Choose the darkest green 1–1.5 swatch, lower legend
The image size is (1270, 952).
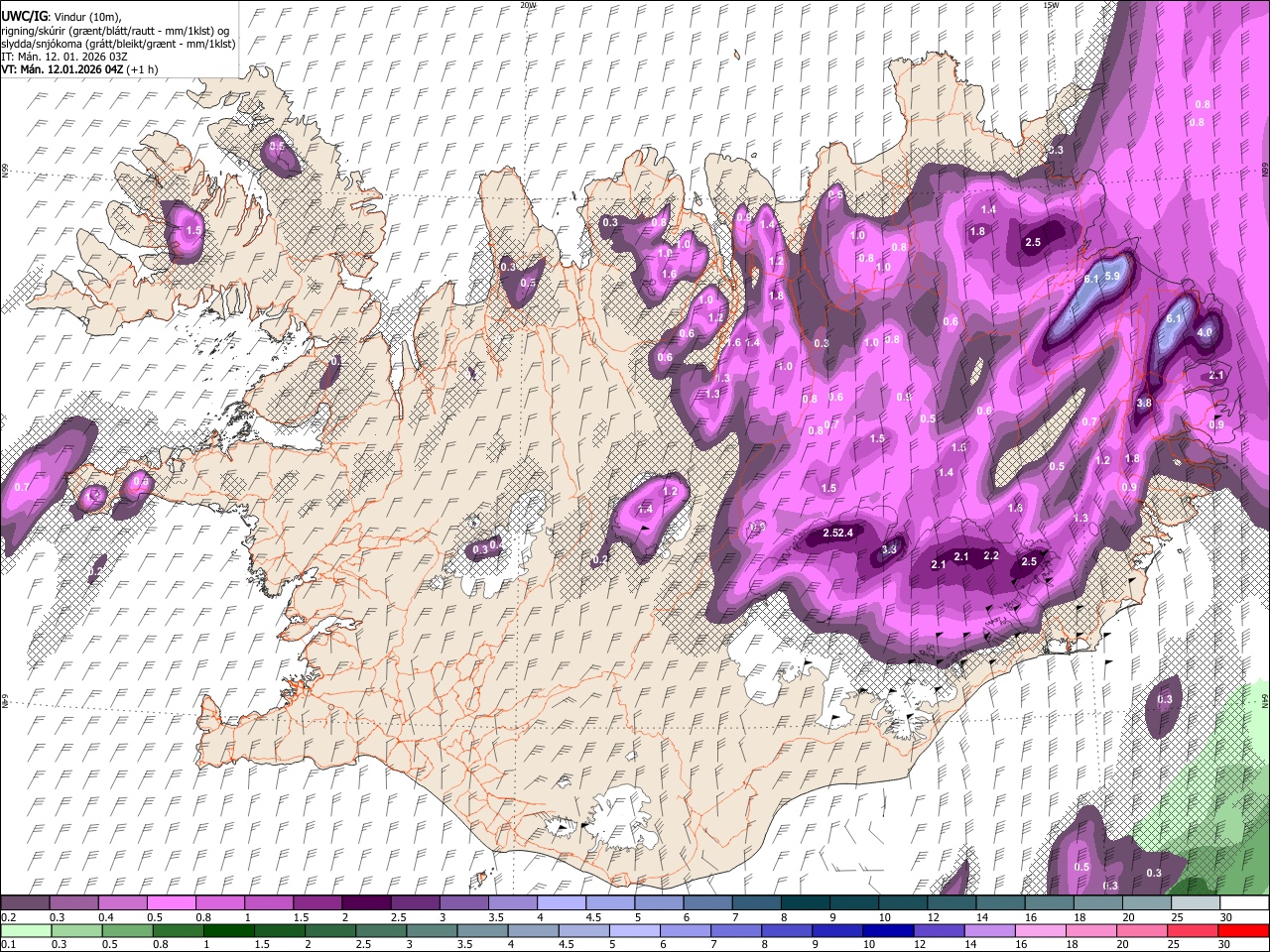coord(228,931)
